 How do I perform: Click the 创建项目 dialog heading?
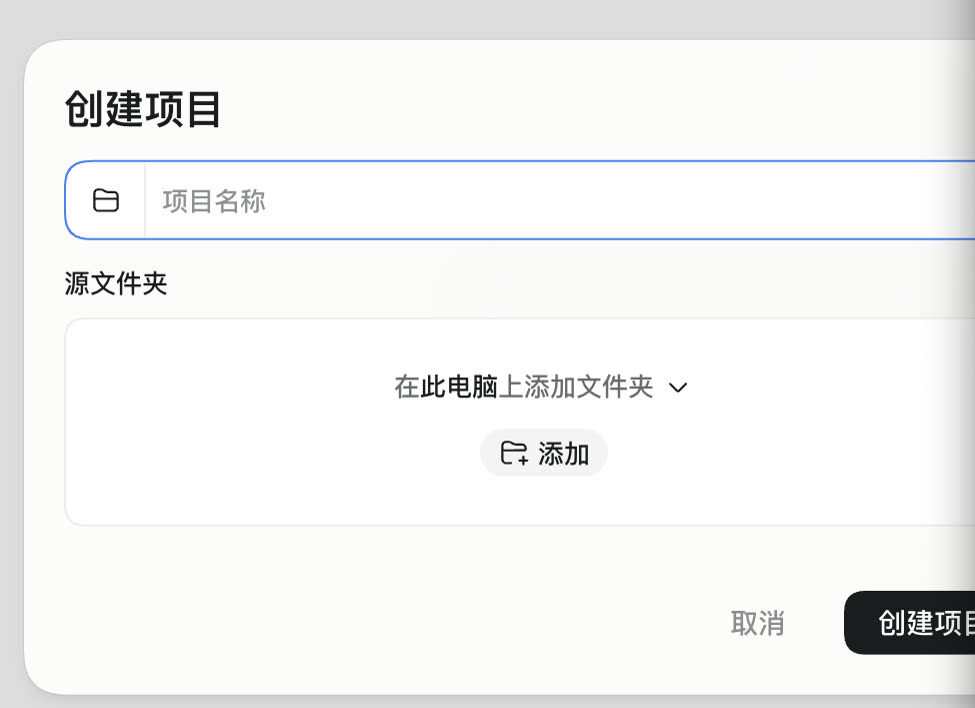click(142, 109)
